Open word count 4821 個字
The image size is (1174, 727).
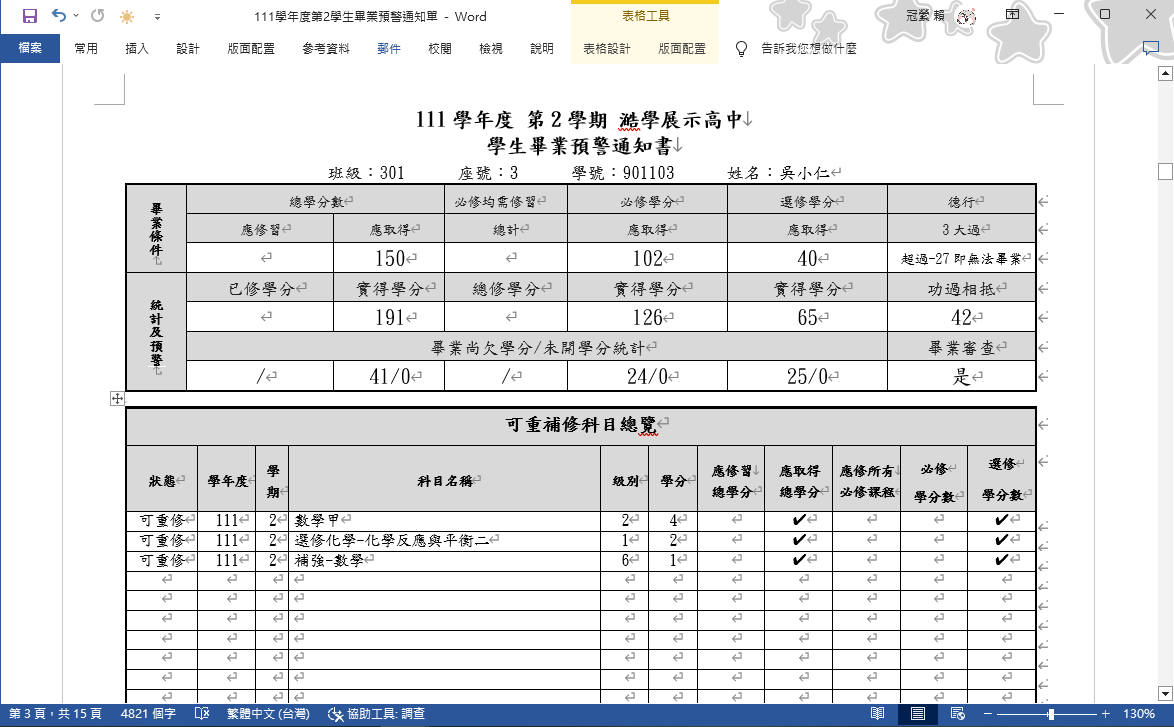tap(148, 714)
